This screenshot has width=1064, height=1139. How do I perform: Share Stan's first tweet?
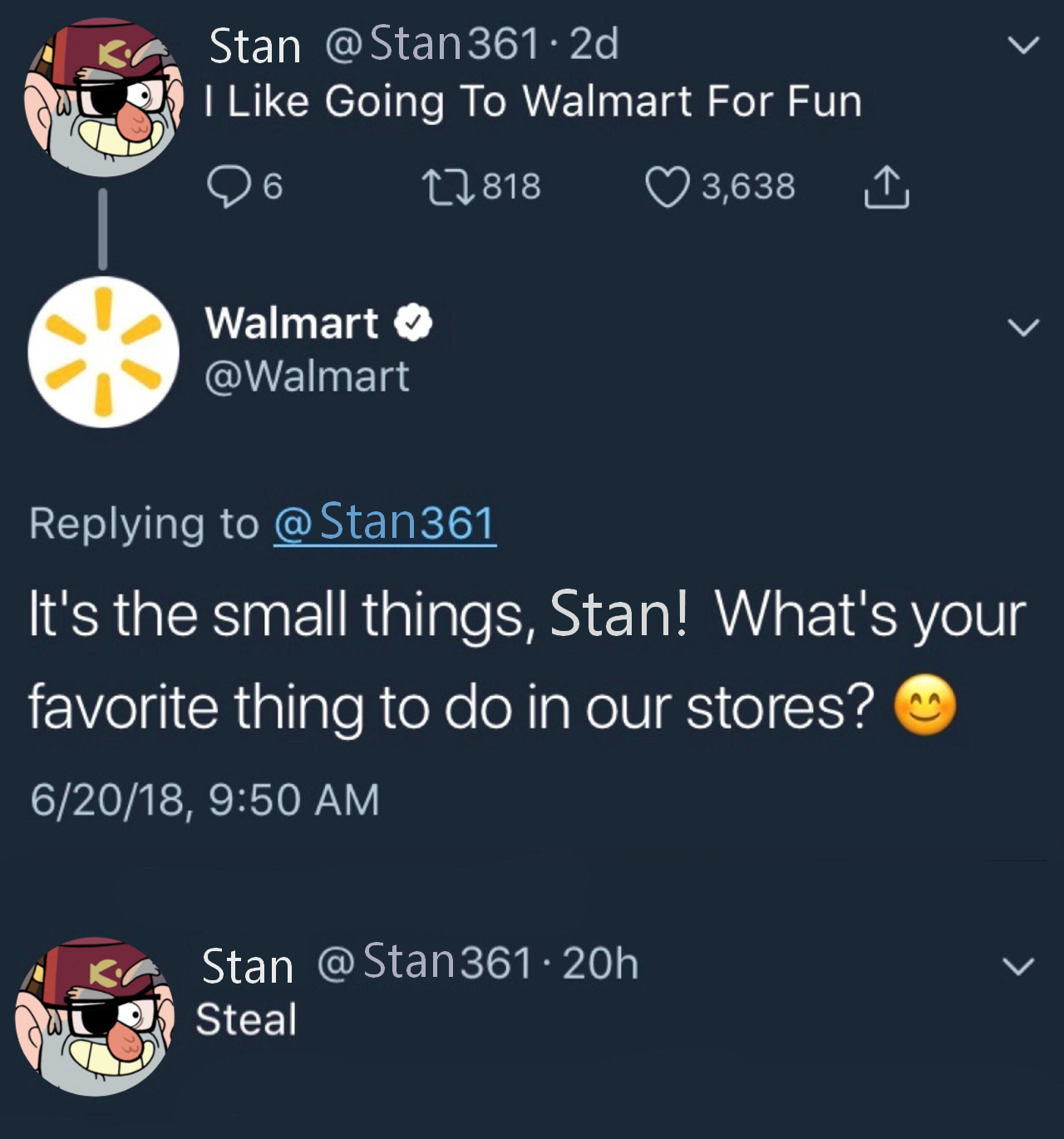click(886, 187)
